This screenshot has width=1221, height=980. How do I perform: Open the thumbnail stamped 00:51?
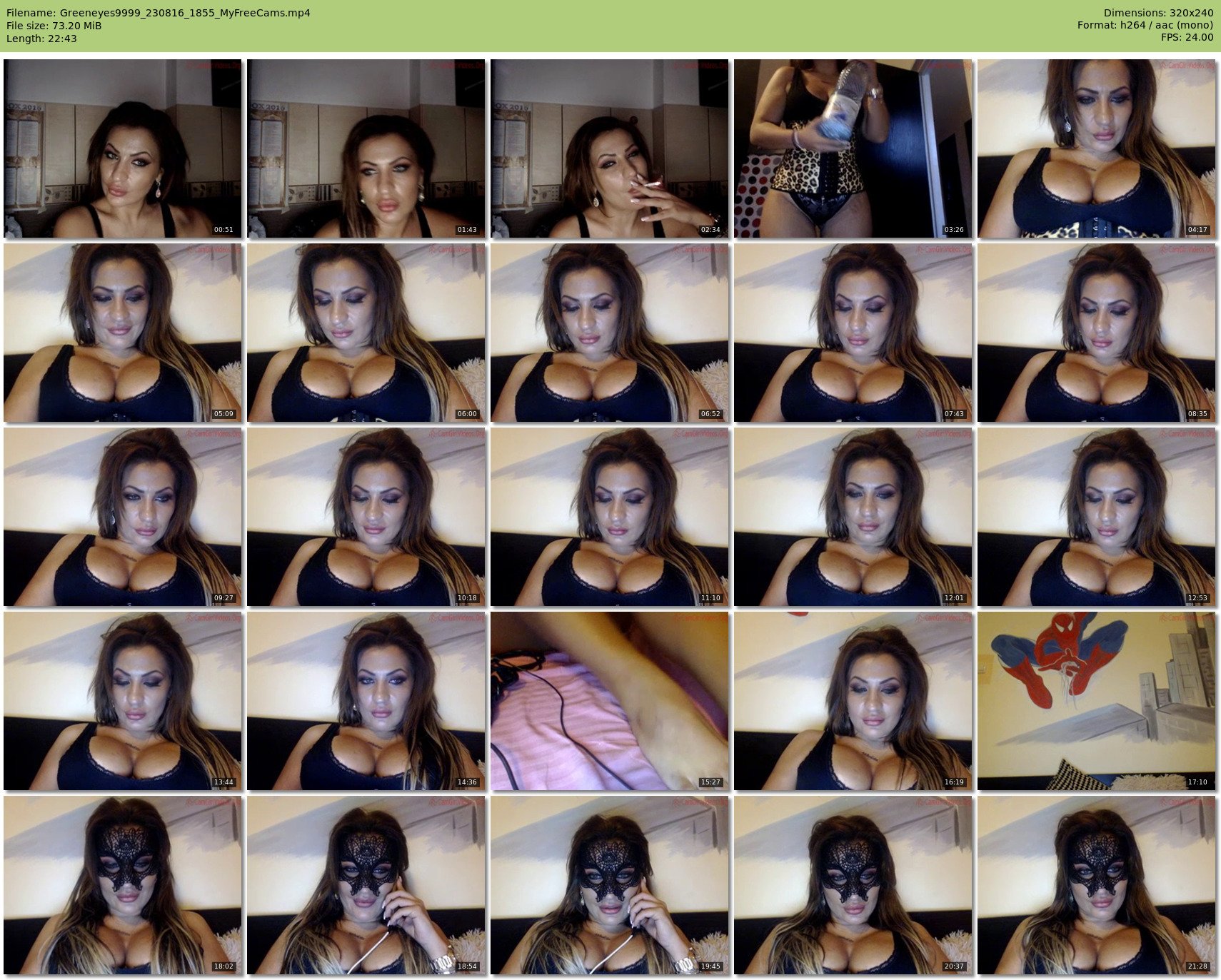click(x=123, y=148)
